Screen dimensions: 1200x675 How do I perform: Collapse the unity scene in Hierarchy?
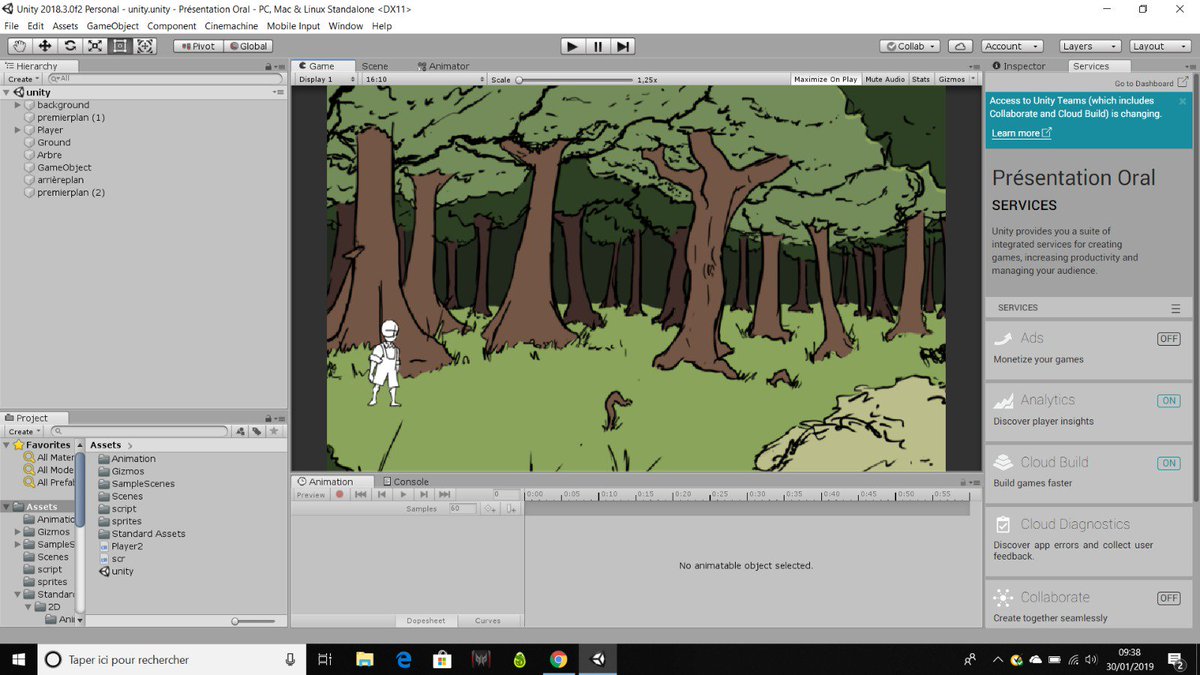(8, 92)
